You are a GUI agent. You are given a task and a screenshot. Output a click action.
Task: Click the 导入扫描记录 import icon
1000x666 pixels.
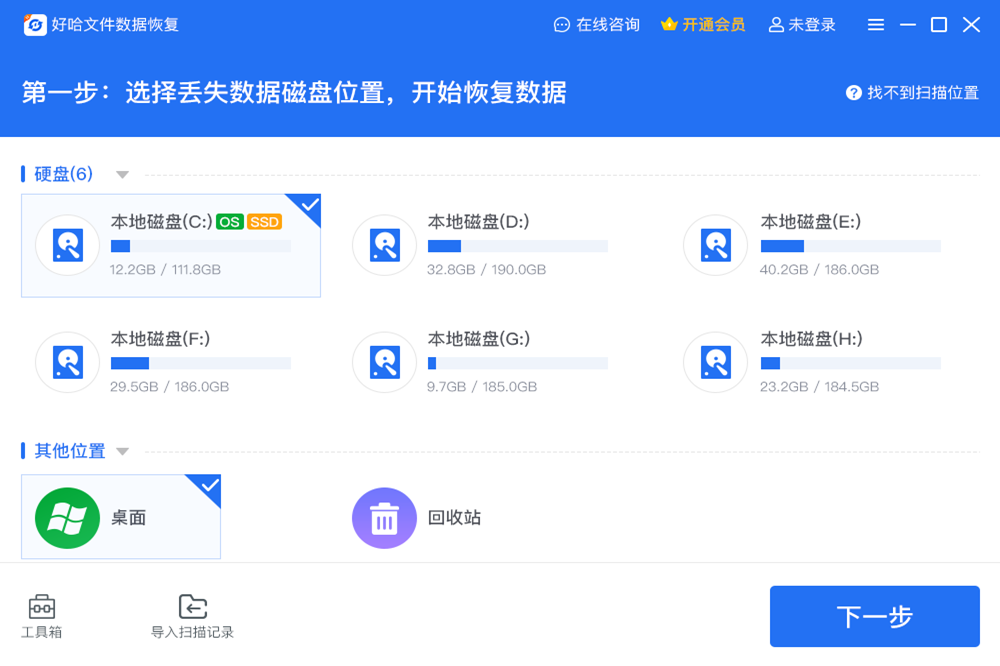click(x=192, y=606)
